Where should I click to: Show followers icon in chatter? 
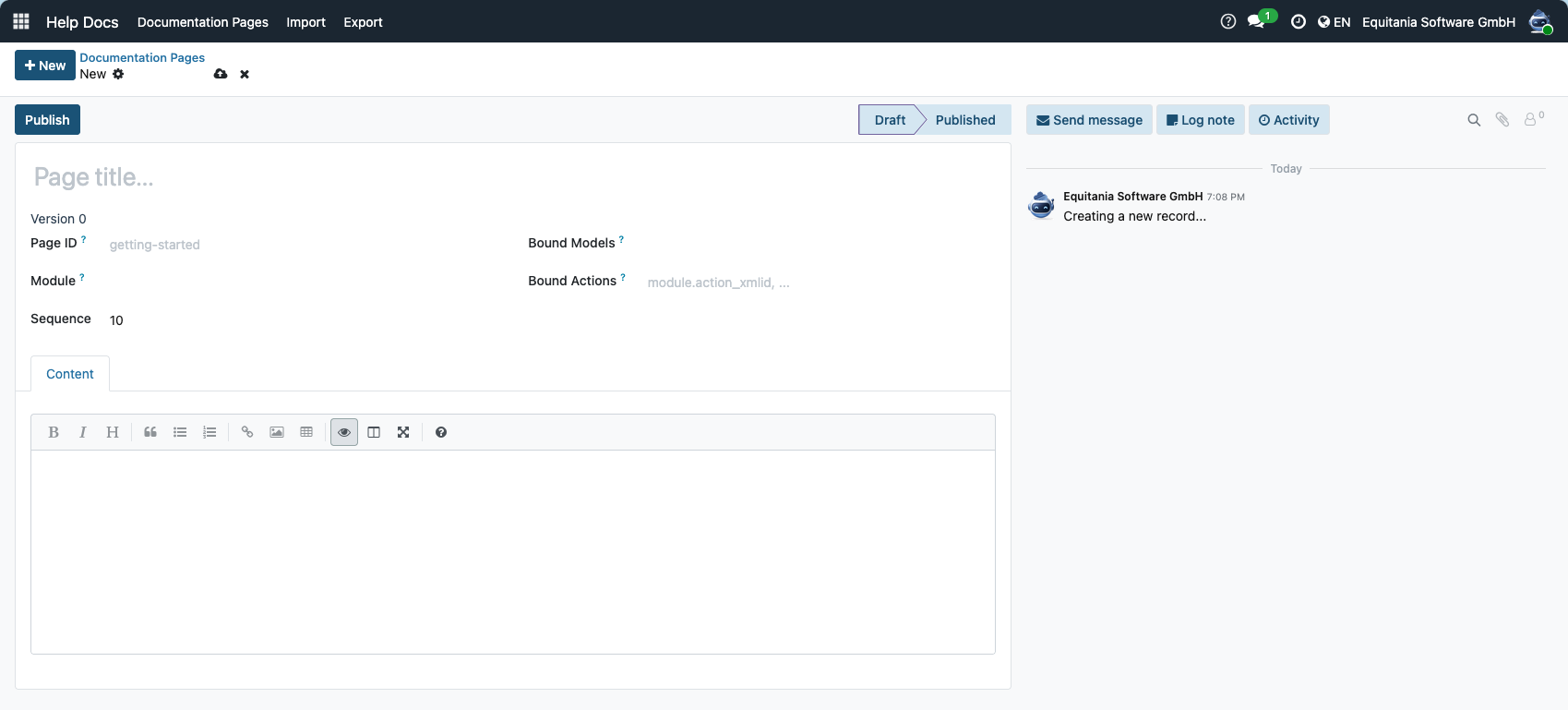point(1534,119)
